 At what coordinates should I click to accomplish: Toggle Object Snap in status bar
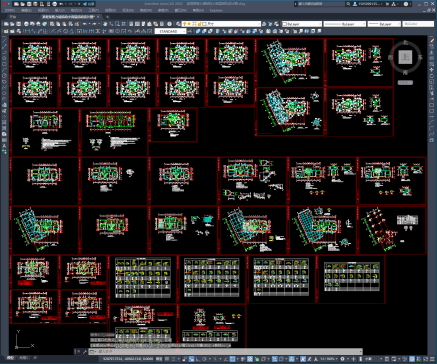pos(232,359)
